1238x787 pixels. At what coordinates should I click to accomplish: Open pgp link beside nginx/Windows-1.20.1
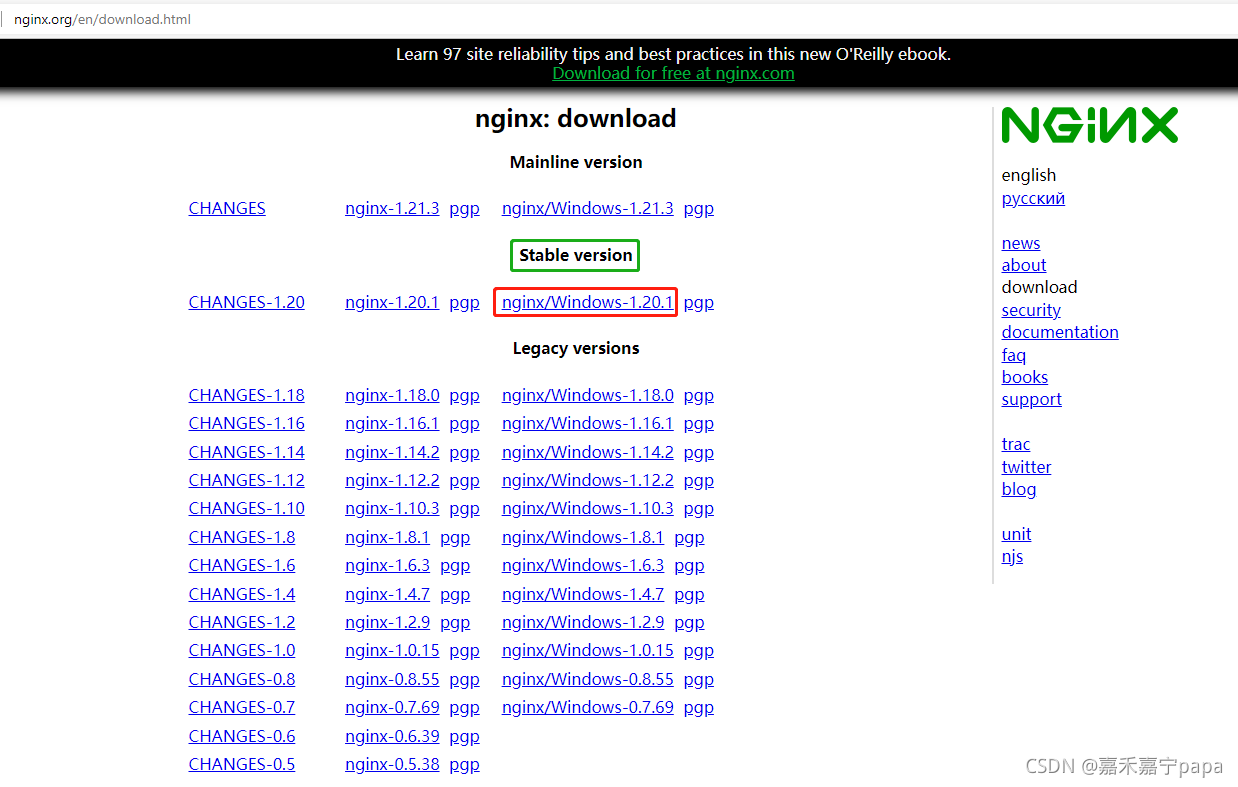(x=699, y=302)
